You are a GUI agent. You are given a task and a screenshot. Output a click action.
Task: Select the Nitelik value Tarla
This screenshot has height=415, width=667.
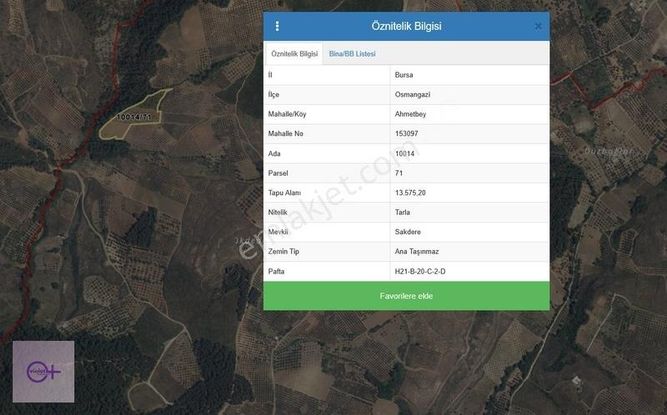[402, 212]
